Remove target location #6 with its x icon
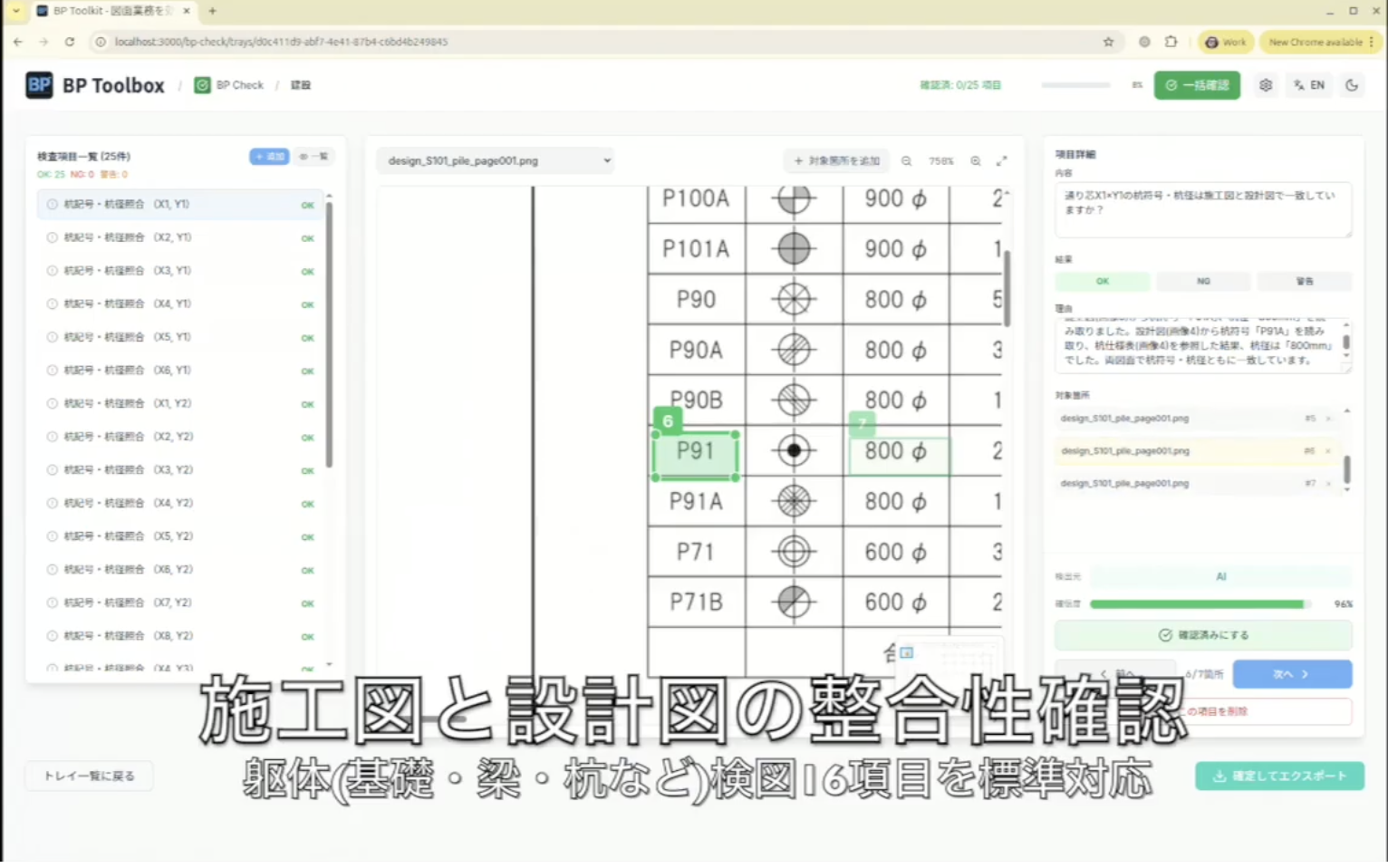The width and height of the screenshot is (1388, 868). point(1328,451)
